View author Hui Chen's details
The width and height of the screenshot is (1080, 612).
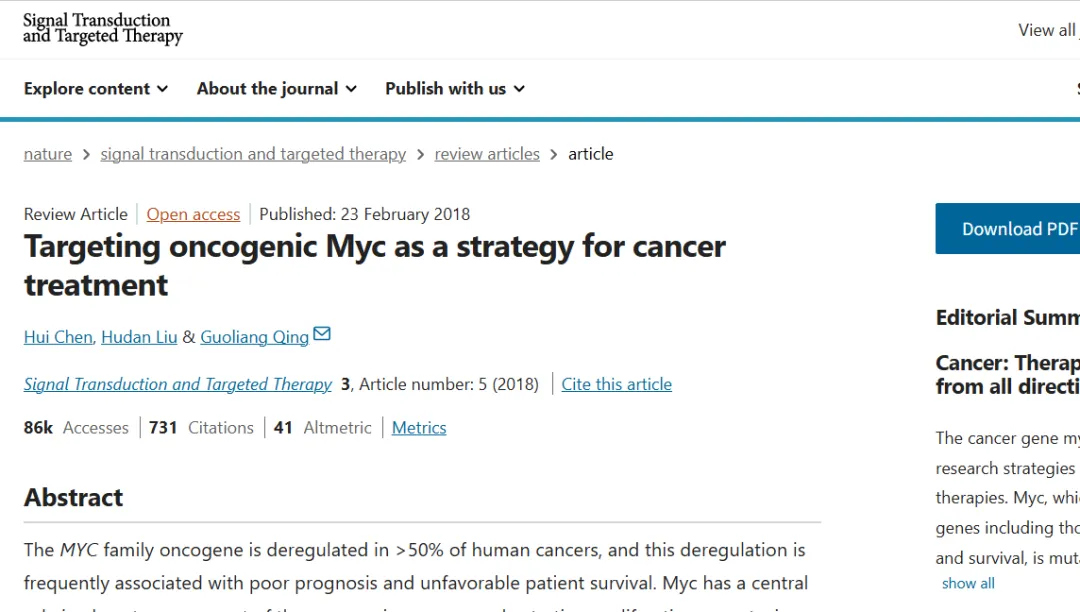58,337
